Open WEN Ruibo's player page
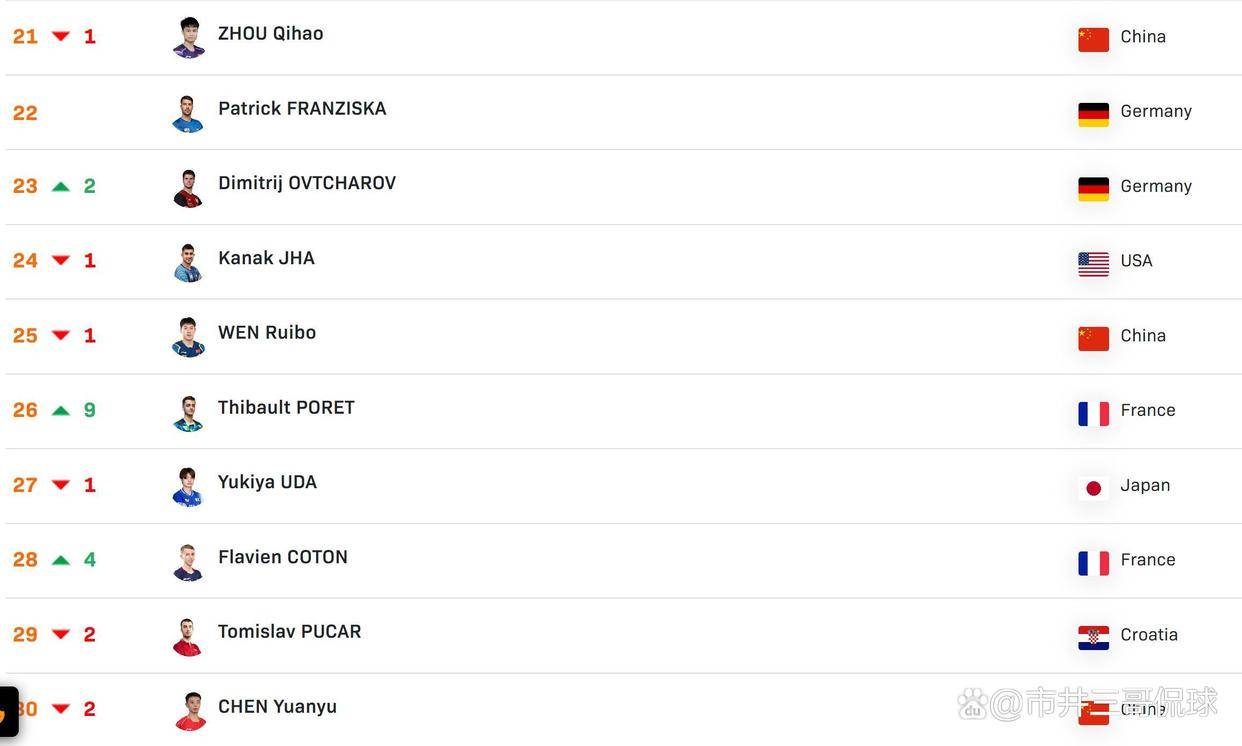This screenshot has height=746, width=1242. coord(267,333)
